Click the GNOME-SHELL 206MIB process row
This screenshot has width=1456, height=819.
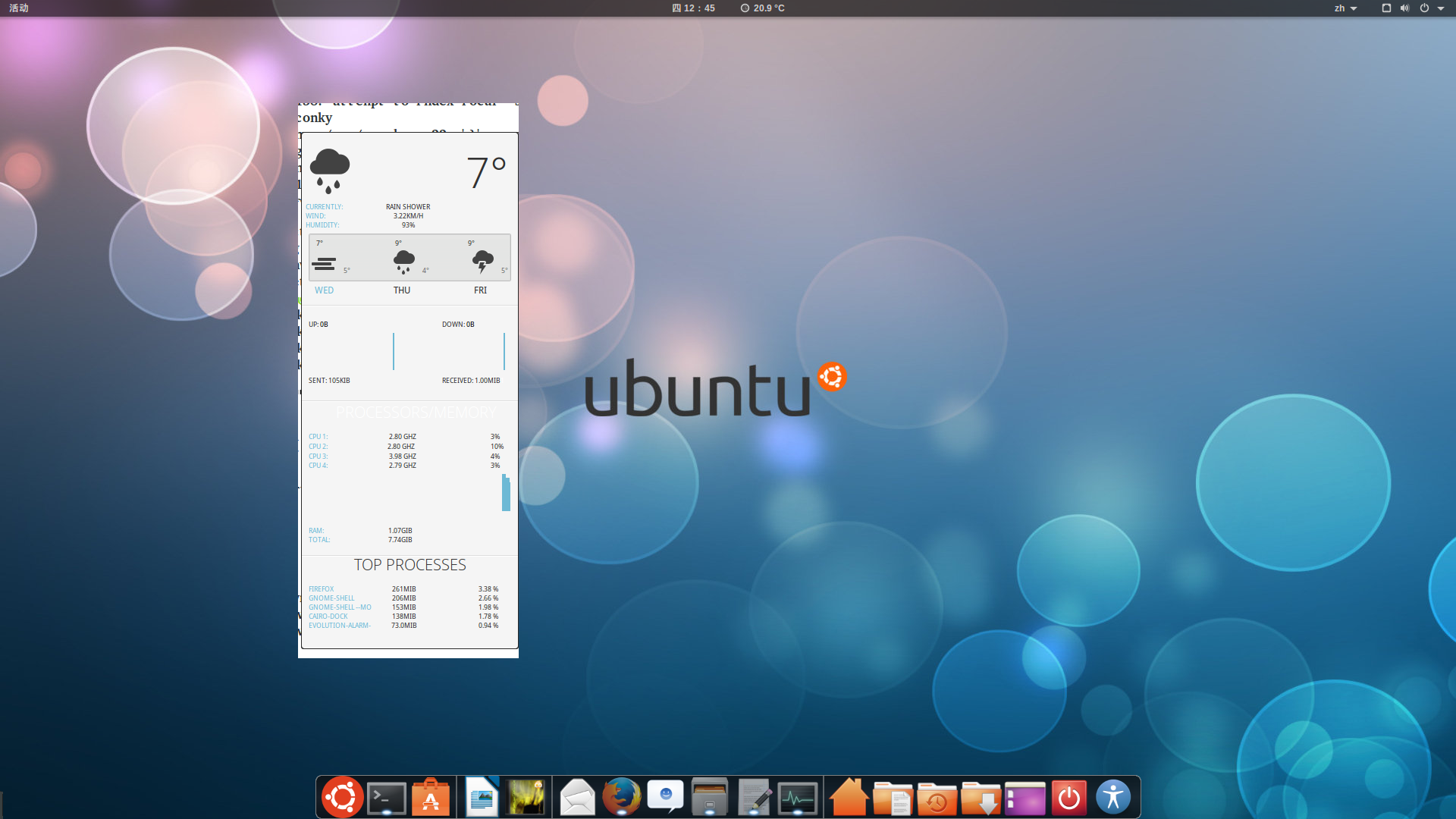(x=403, y=598)
